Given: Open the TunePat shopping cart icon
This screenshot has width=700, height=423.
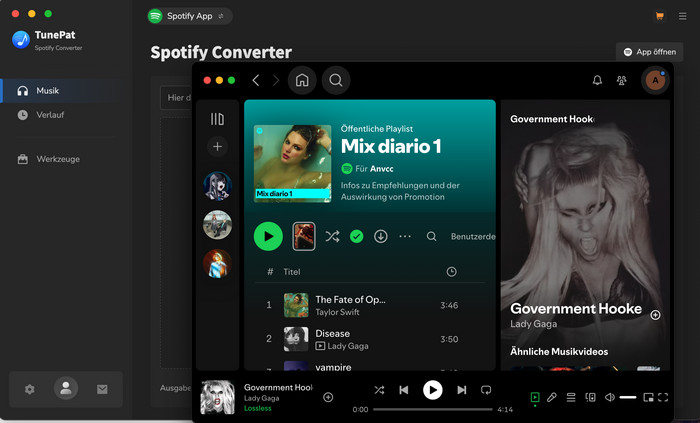Looking at the screenshot, I should (x=659, y=16).
